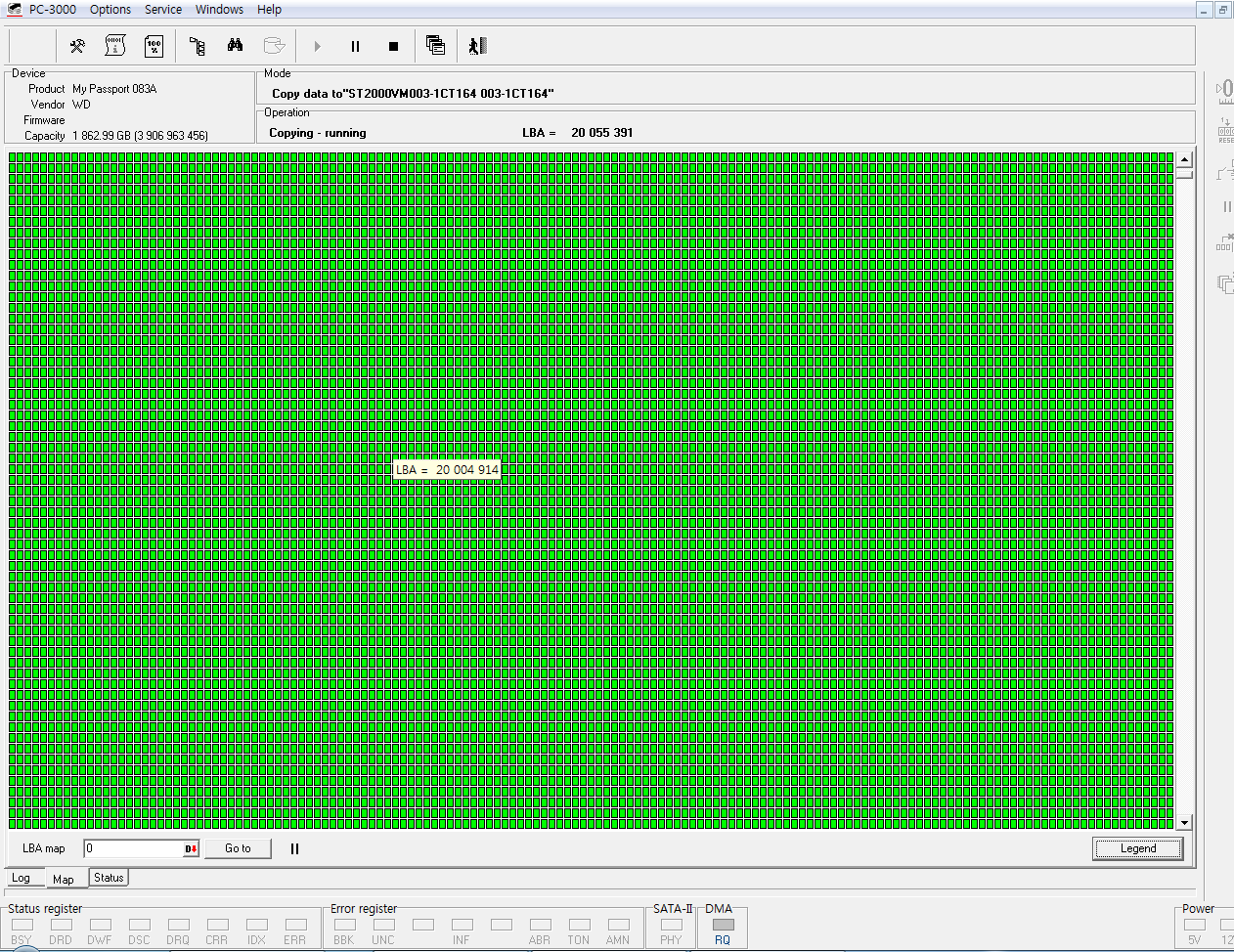Toggle the D arrow button in LBA field
The height and width of the screenshot is (952, 1234).
coord(191,848)
